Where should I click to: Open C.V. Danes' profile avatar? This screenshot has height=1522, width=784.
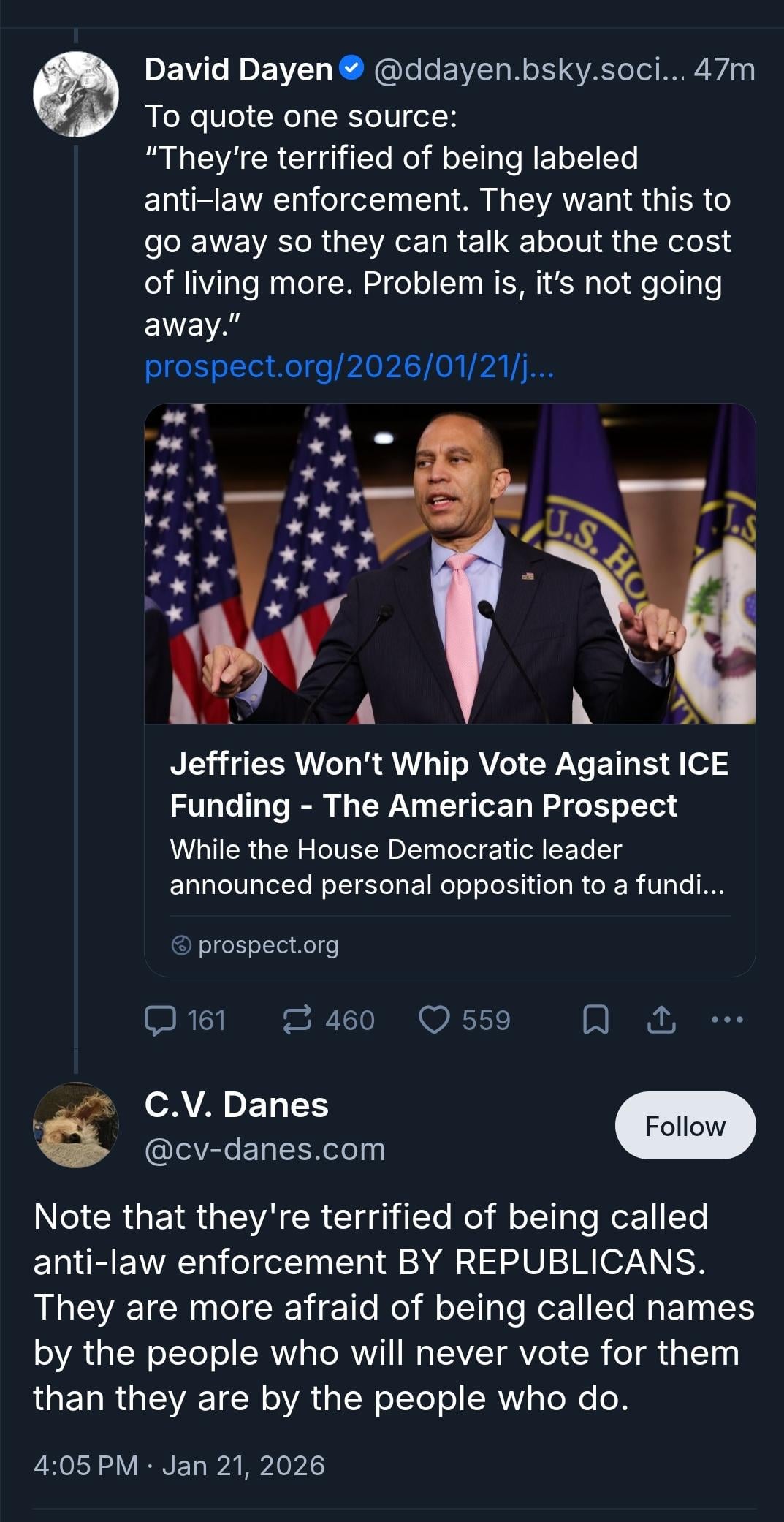coord(76,1124)
